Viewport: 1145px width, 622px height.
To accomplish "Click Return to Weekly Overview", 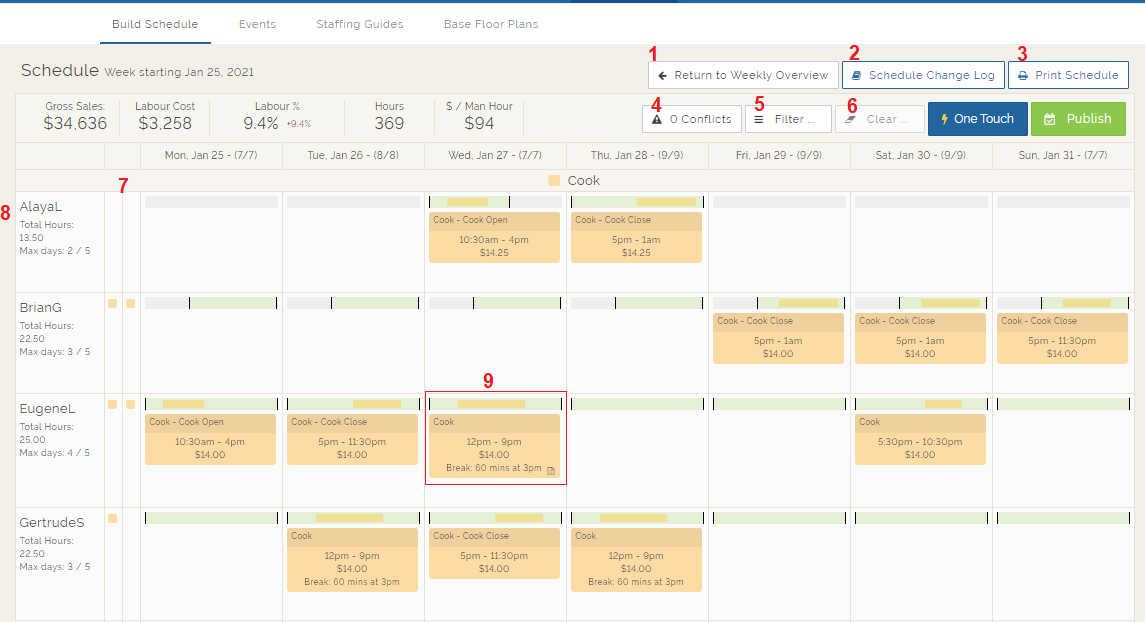I will [x=742, y=74].
